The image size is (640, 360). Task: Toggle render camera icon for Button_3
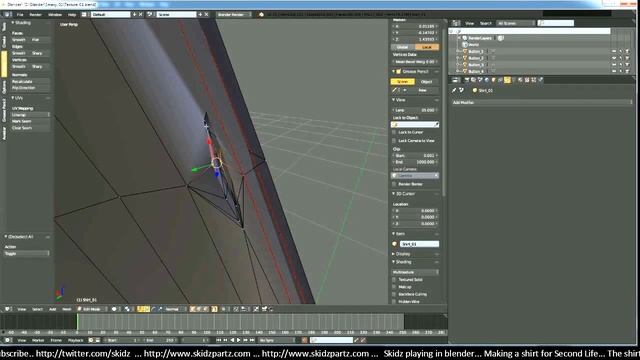[627, 64]
